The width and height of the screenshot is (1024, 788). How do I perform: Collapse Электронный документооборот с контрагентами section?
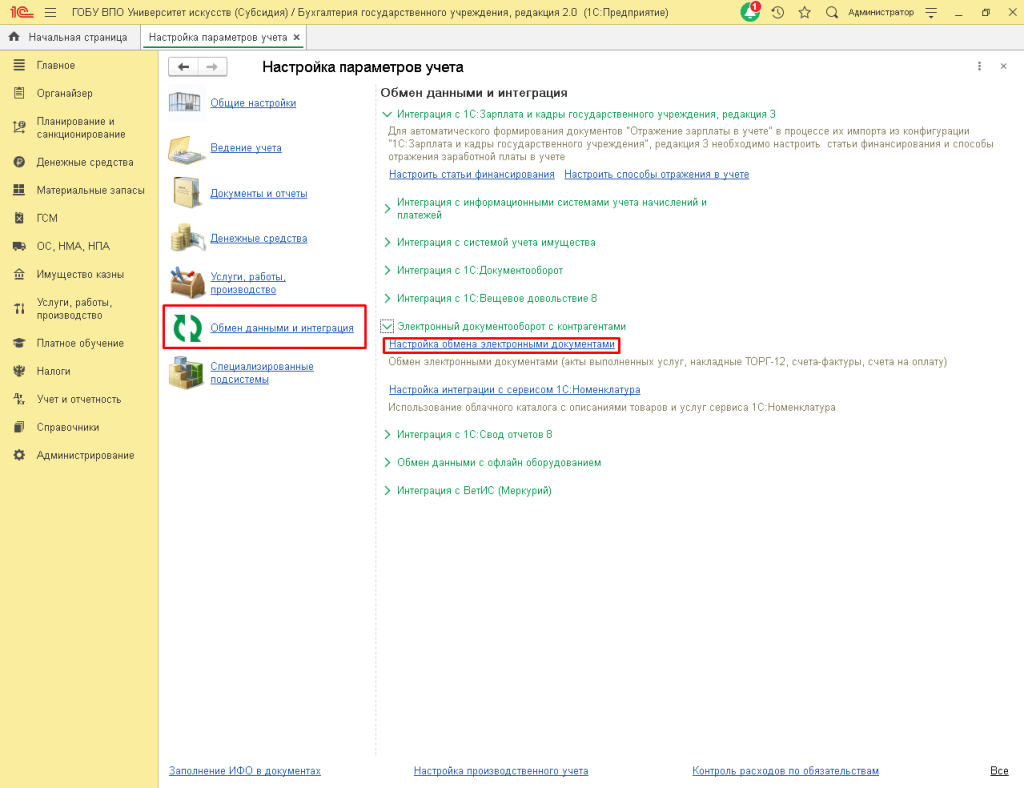pyautogui.click(x=387, y=326)
